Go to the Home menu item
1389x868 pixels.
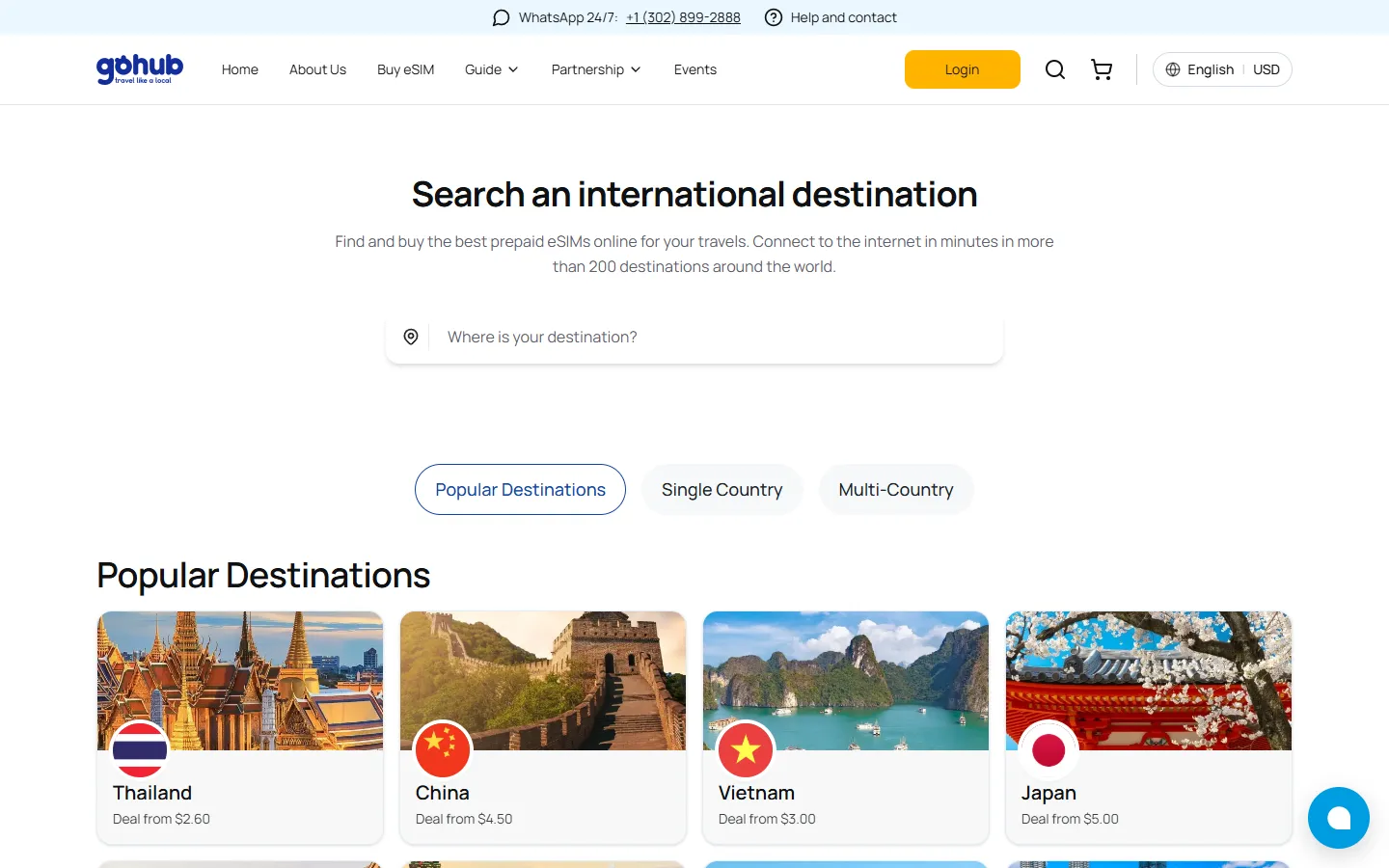point(240,69)
